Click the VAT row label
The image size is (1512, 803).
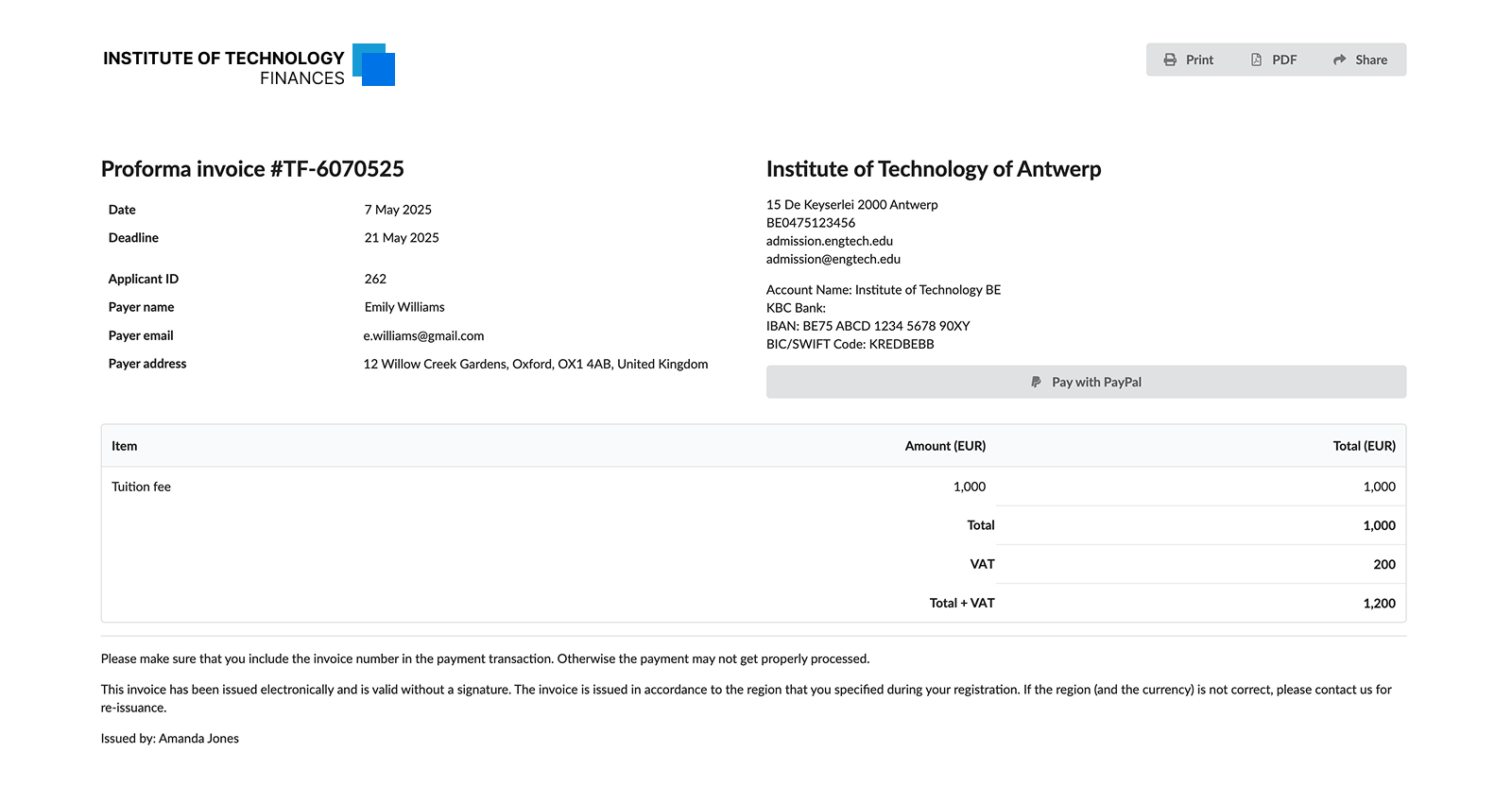click(x=982, y=564)
